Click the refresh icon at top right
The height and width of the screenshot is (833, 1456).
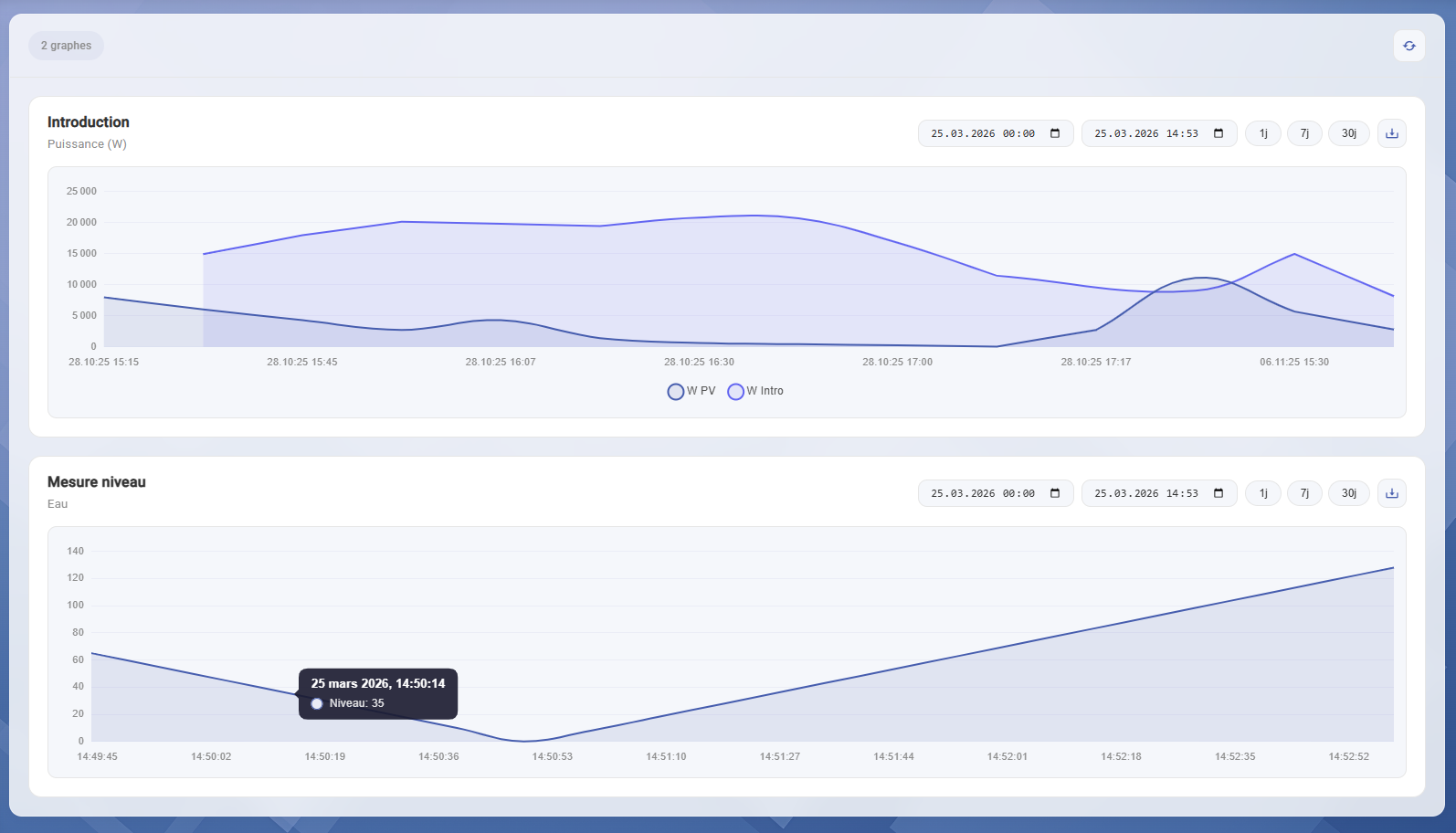pos(1409,46)
